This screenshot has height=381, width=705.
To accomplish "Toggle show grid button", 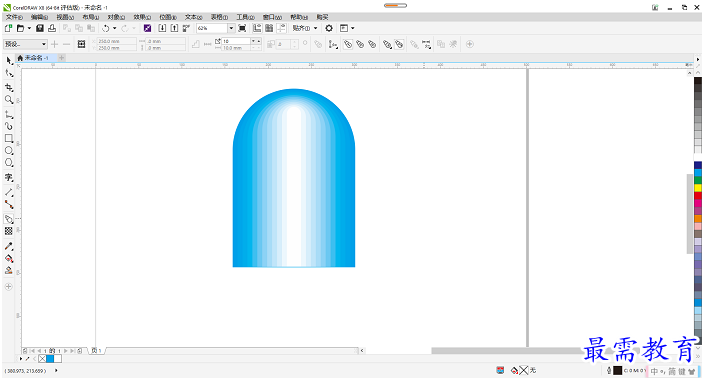I will (x=269, y=28).
